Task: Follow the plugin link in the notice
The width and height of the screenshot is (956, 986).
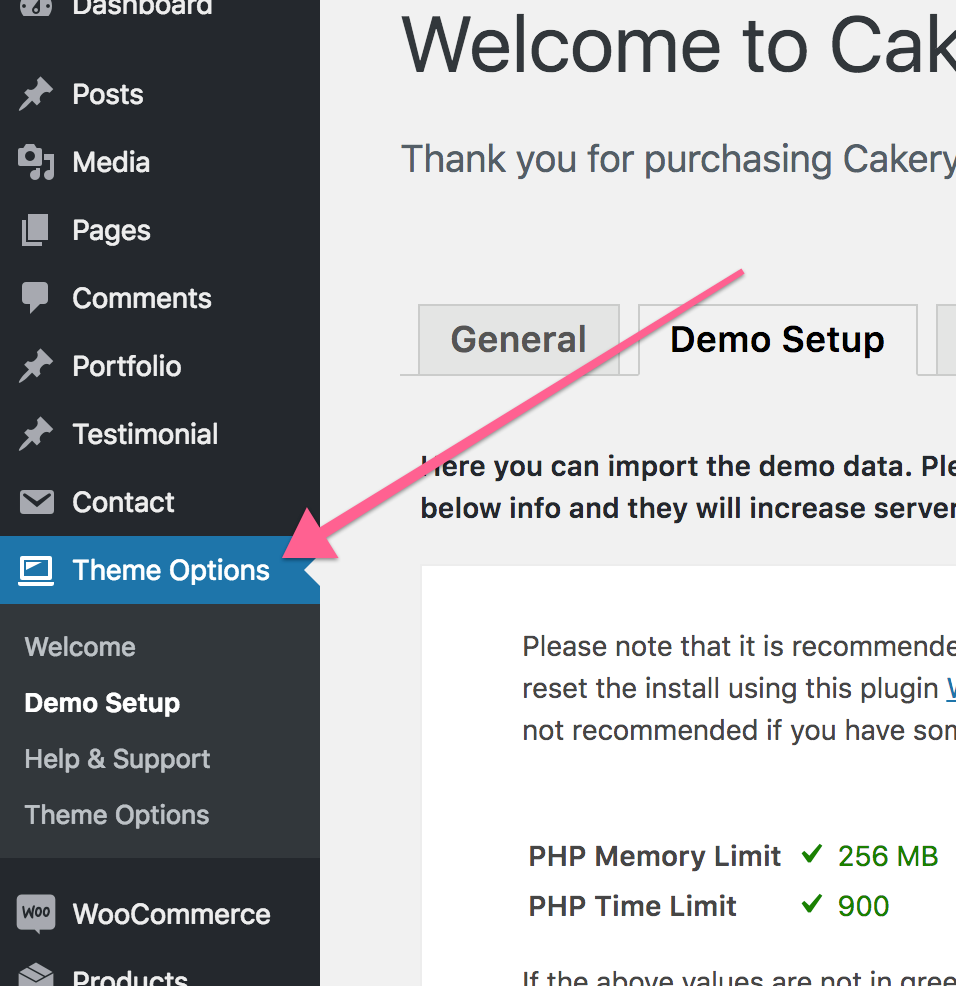Action: (x=950, y=688)
